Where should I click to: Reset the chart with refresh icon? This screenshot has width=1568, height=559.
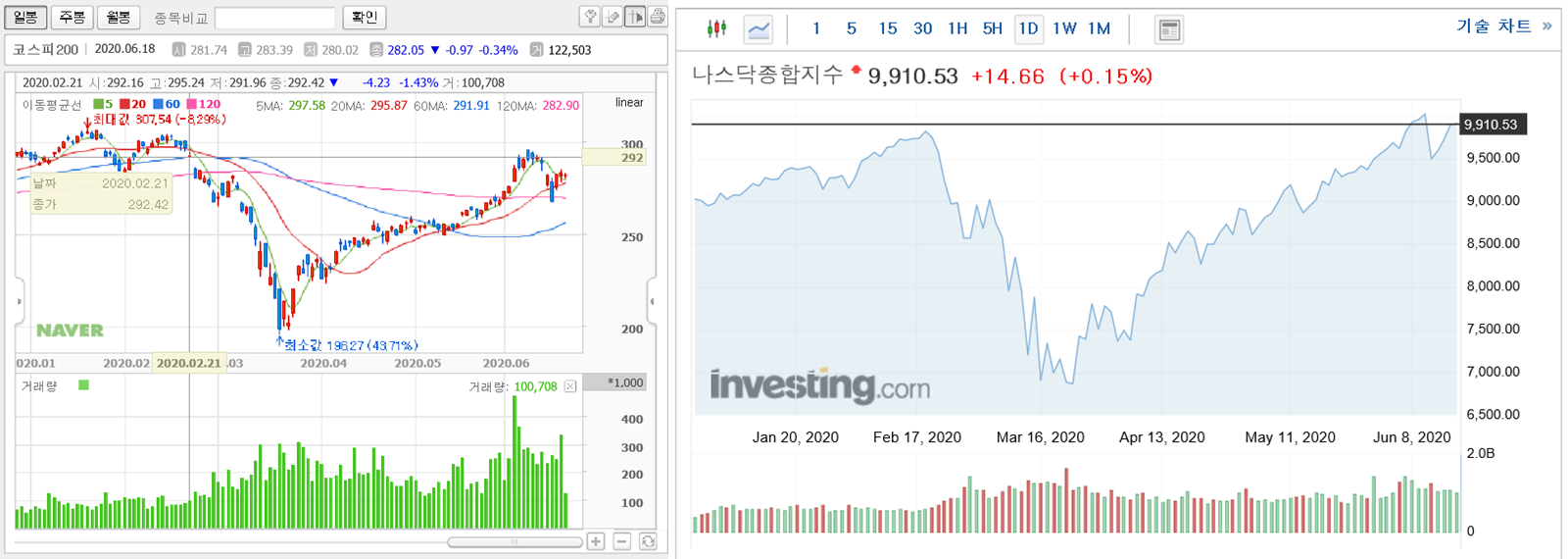click(648, 541)
